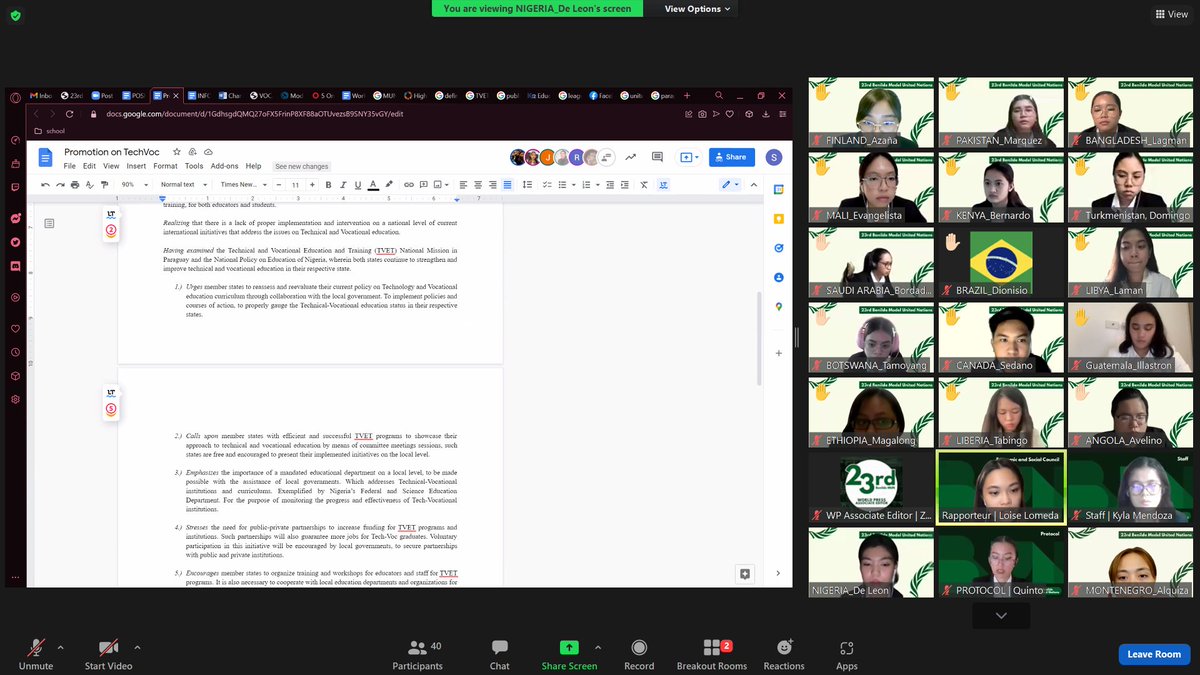The width and height of the screenshot is (1200, 675).
Task: Open the Line spacing tool
Action: (x=527, y=184)
